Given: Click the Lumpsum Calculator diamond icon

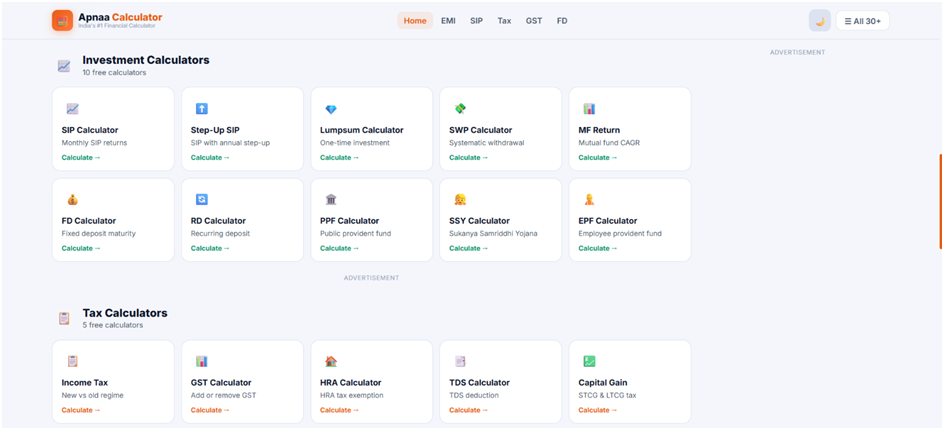Looking at the screenshot, I should (x=331, y=109).
